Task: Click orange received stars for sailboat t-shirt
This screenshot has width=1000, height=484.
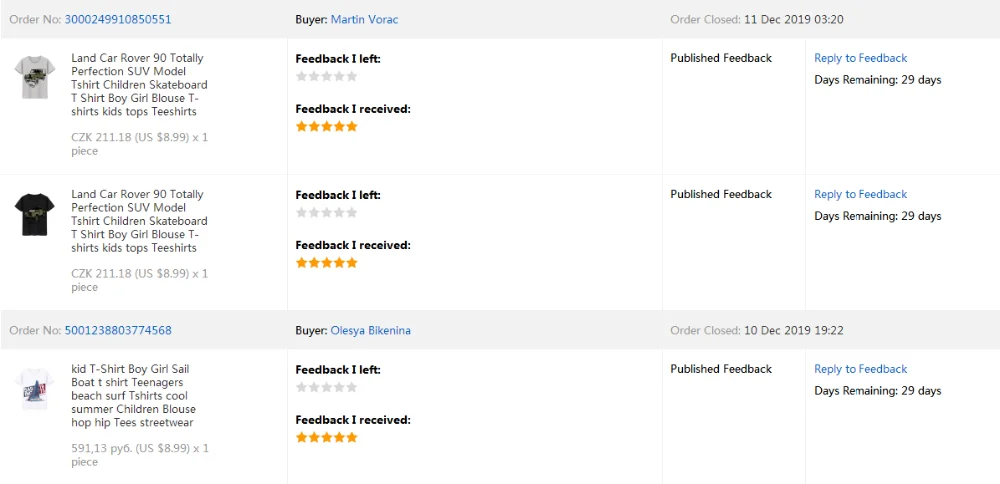Action: click(x=326, y=437)
